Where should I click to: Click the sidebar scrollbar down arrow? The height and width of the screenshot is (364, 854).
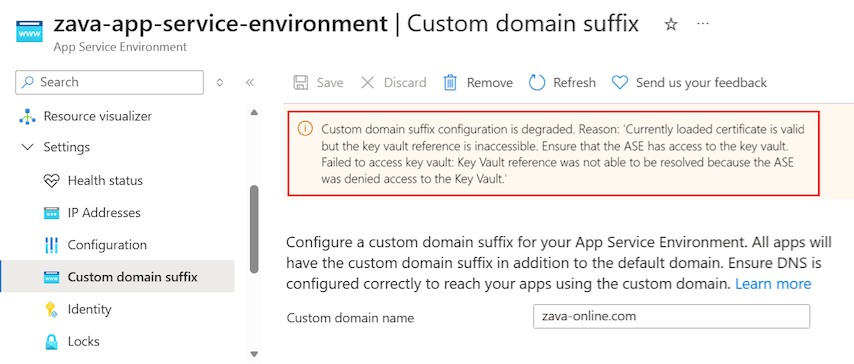(254, 354)
